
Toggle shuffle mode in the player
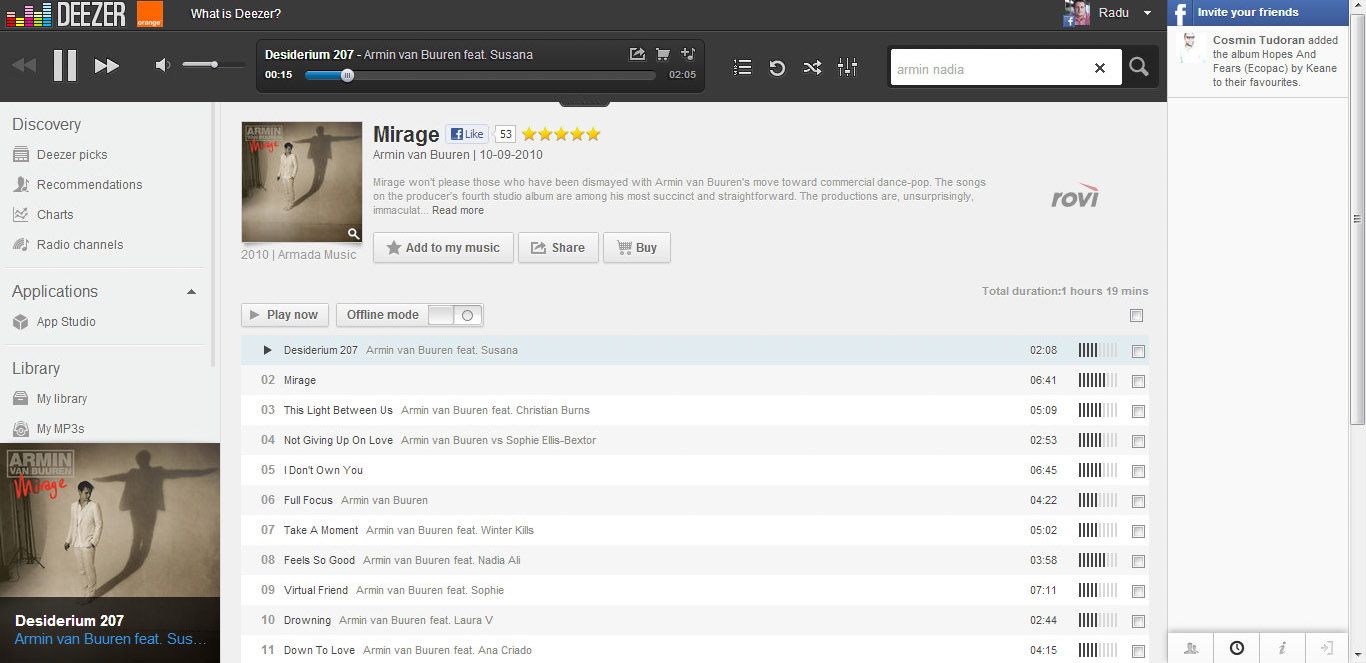(812, 67)
